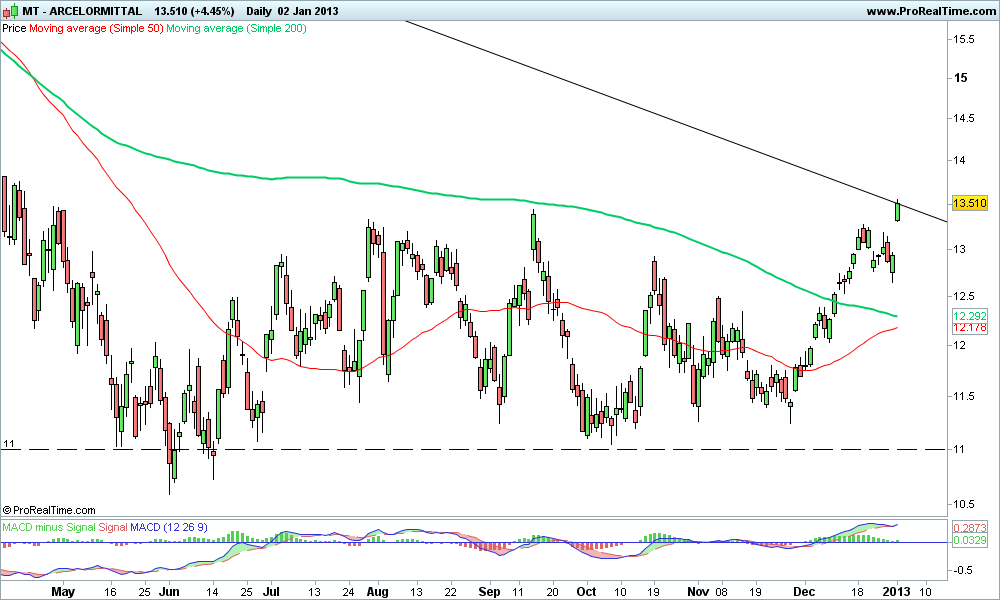Click the candlestick icon beside the MT ticker

pos(10,11)
